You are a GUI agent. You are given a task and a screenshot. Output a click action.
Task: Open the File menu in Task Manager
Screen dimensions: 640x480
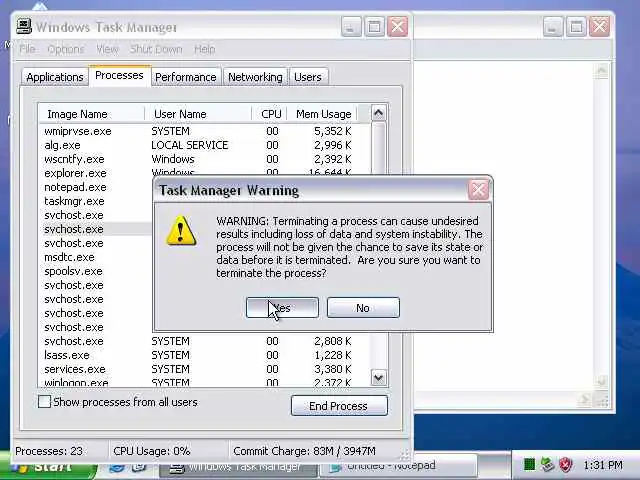[x=27, y=49]
